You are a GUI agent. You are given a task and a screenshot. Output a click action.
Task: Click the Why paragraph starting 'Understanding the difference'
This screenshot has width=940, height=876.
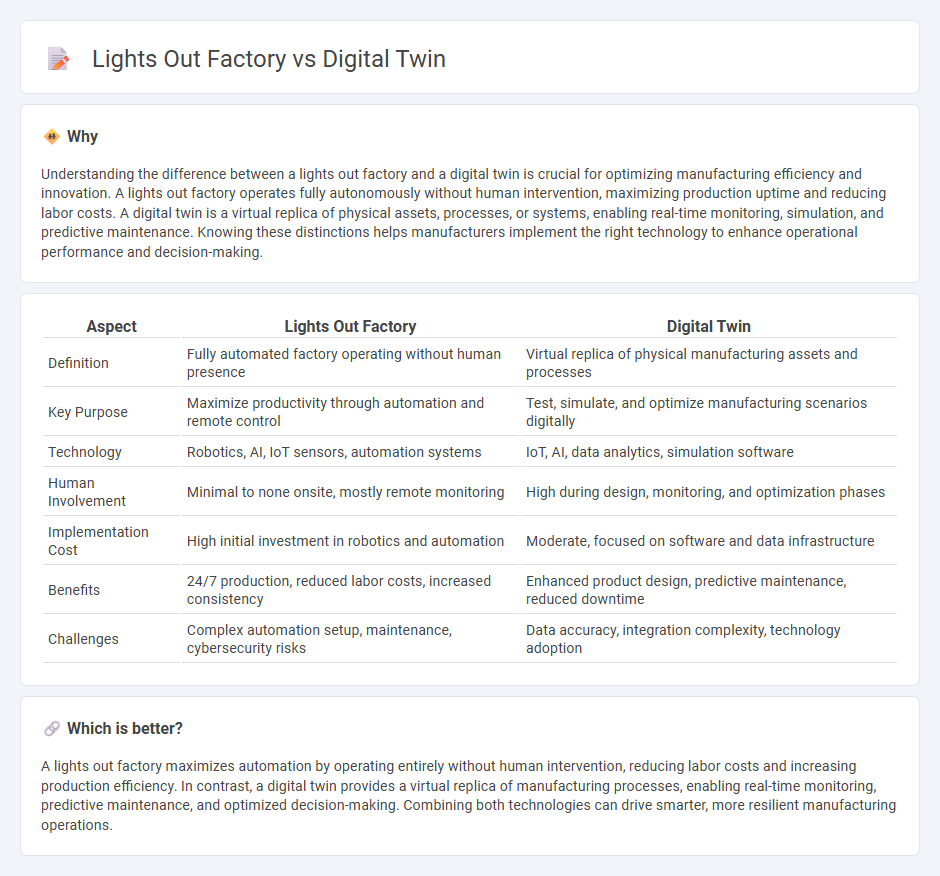463,213
